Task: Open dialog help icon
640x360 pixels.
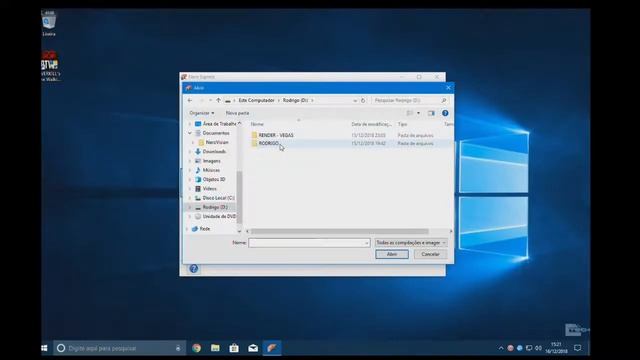Action: [445, 113]
